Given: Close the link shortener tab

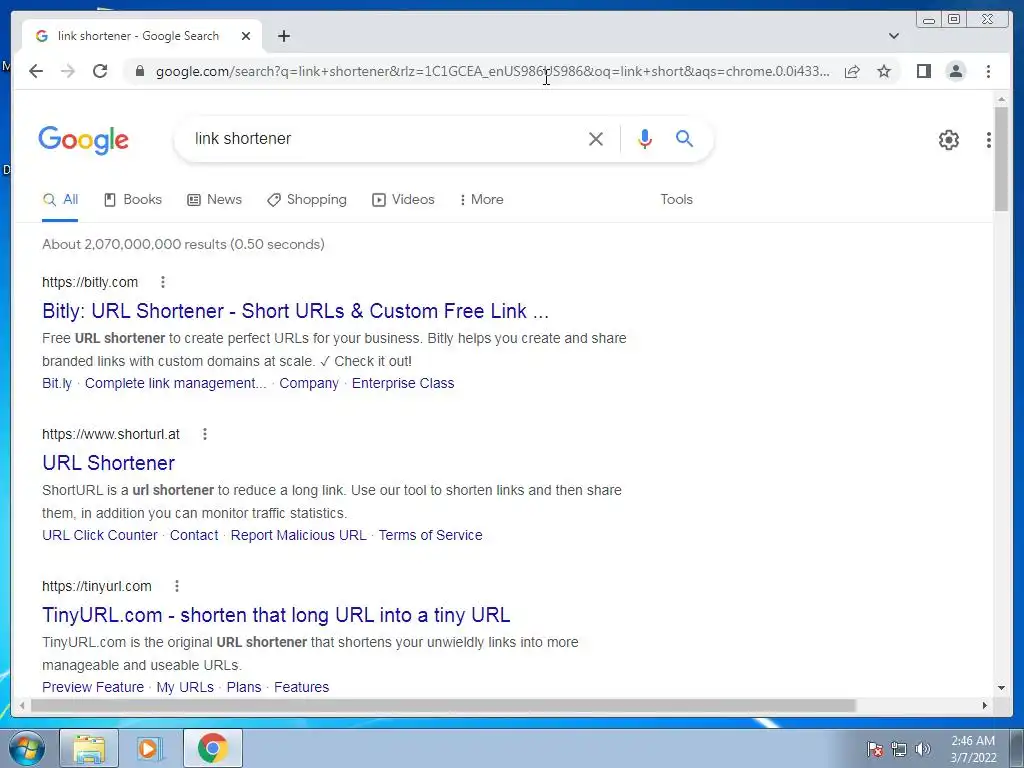Looking at the screenshot, I should 246,36.
